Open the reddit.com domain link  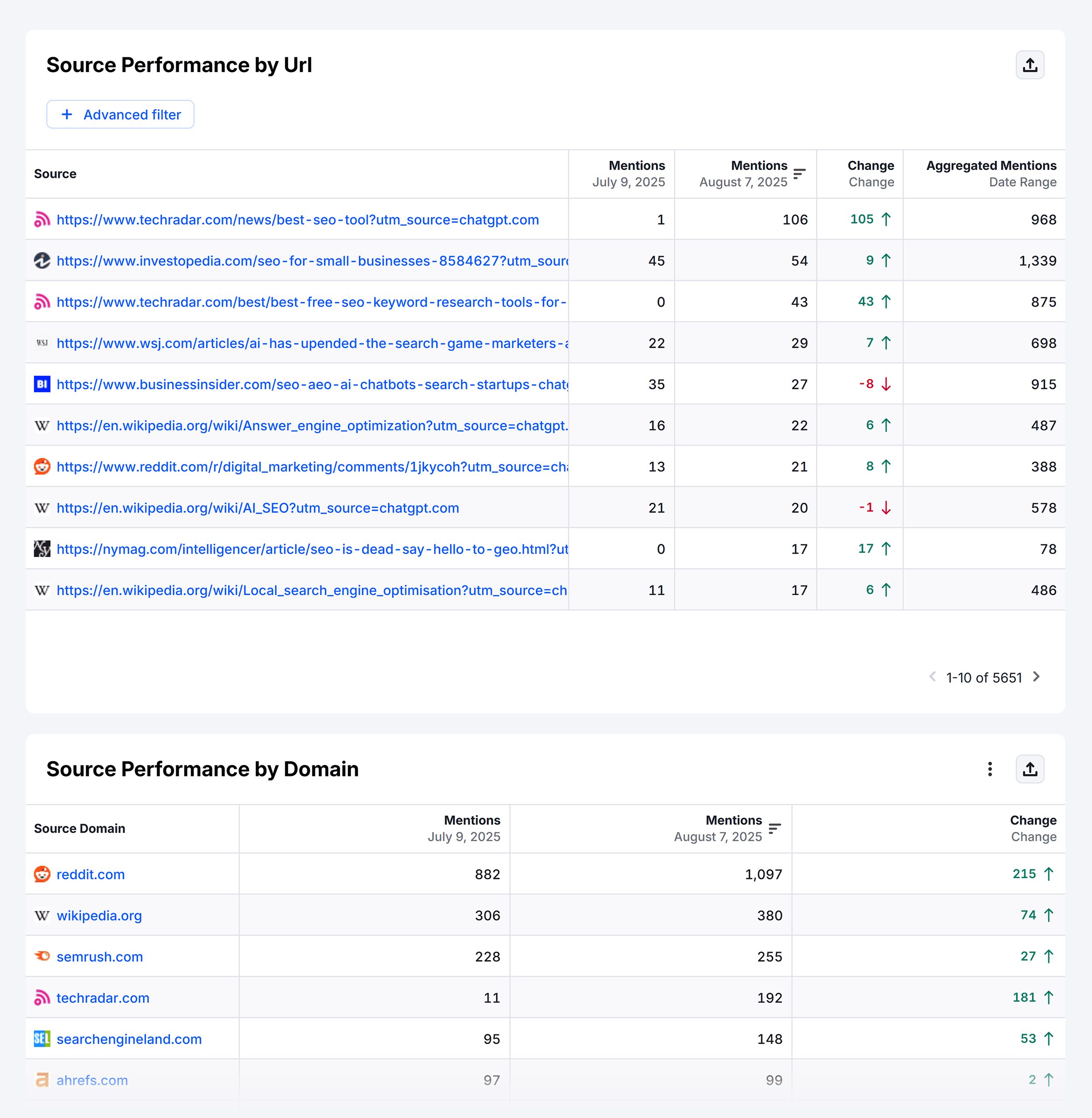pos(90,874)
